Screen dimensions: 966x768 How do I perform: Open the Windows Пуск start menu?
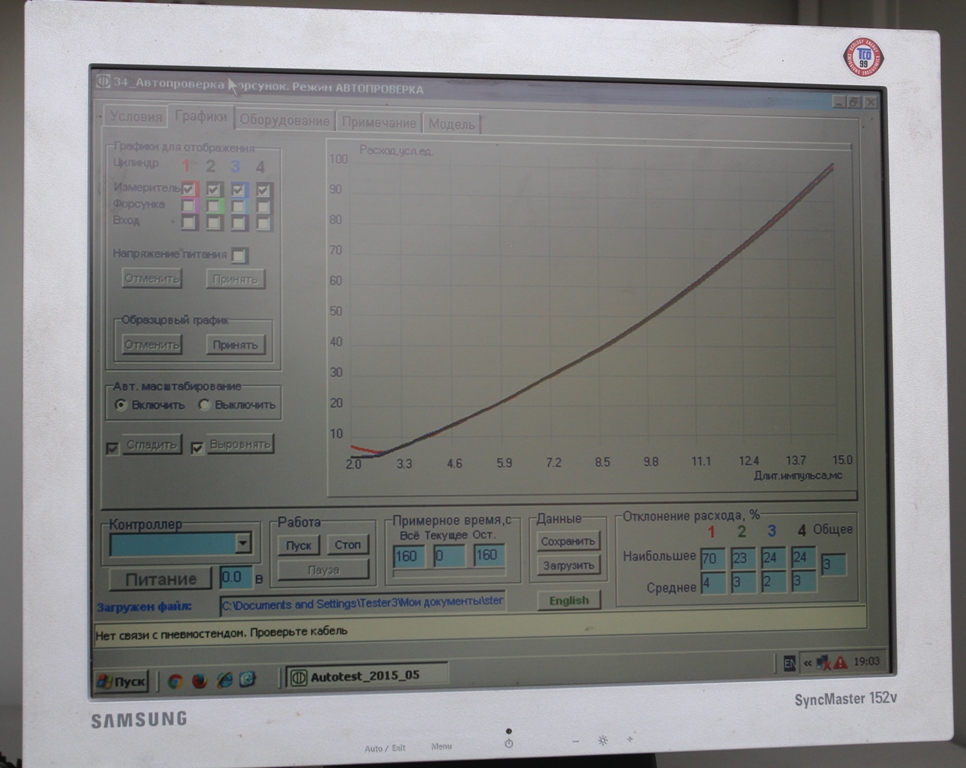point(121,682)
